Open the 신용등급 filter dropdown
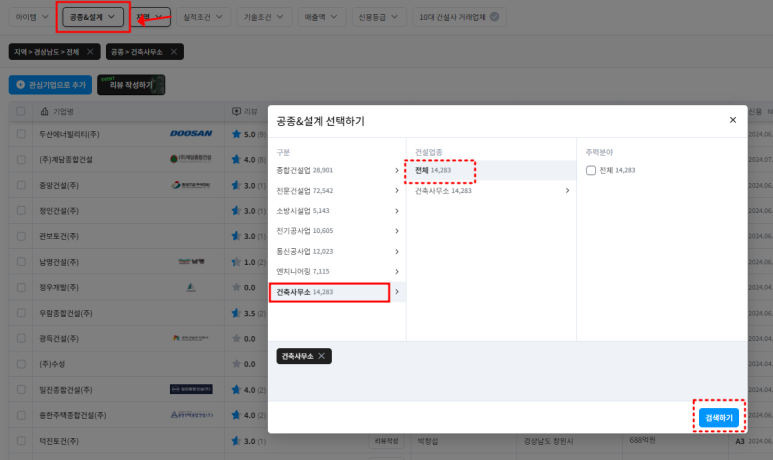 [378, 17]
